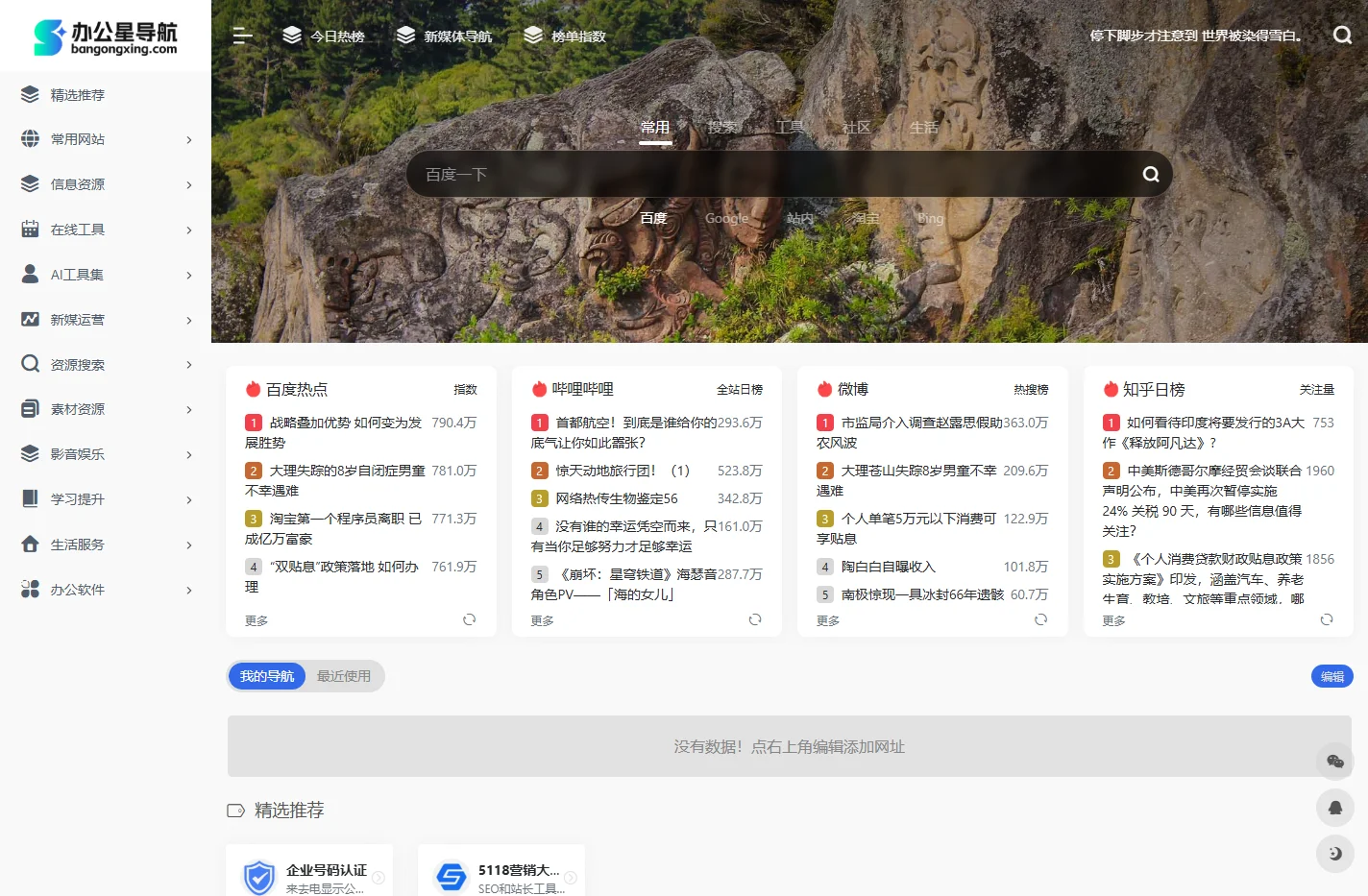Toggle the sidebar with the hamburger icon
This screenshot has height=896, width=1368.
click(242, 36)
